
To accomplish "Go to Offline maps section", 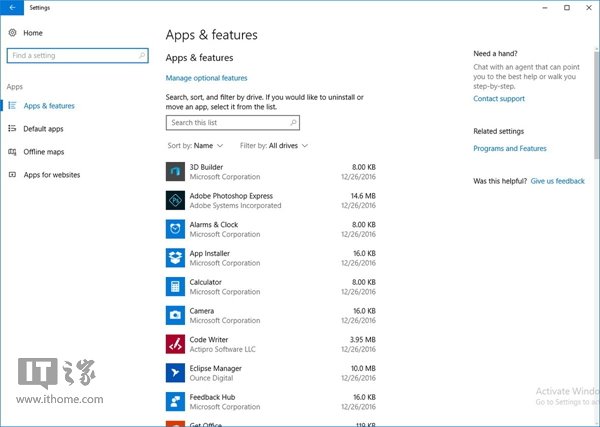I will click(44, 152).
